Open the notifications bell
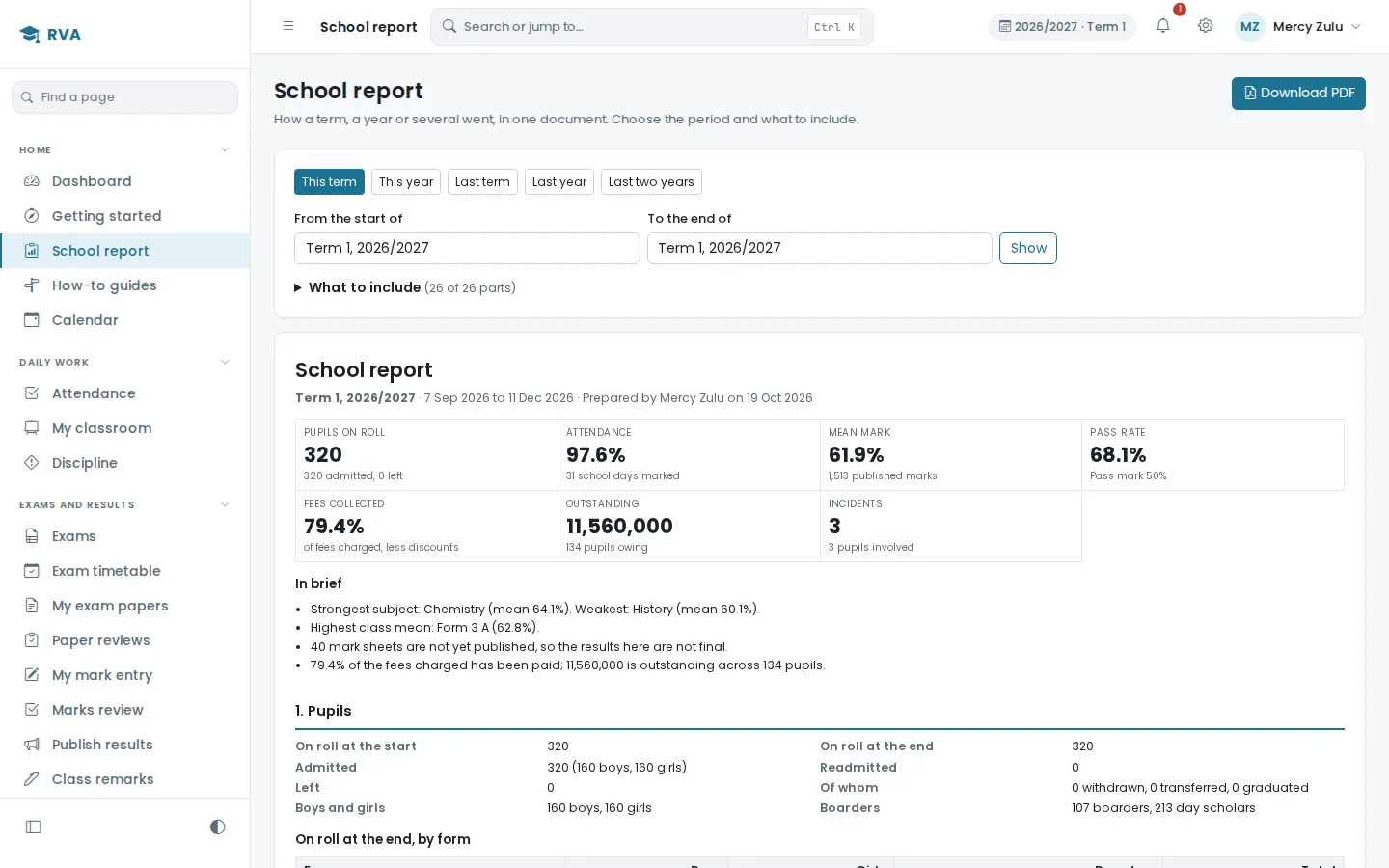1389x868 pixels. 1162,26
